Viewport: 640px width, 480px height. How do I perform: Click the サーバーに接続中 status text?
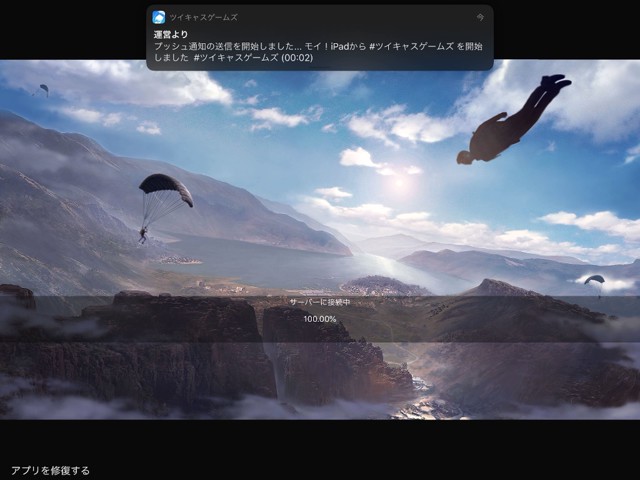tap(320, 302)
